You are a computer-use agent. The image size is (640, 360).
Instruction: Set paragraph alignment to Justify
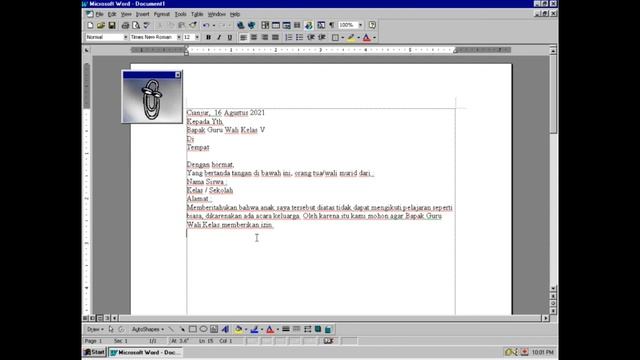click(276, 38)
